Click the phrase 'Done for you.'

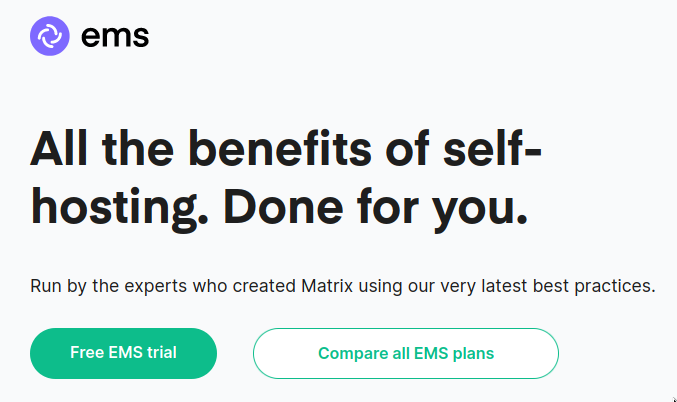[x=375, y=208]
